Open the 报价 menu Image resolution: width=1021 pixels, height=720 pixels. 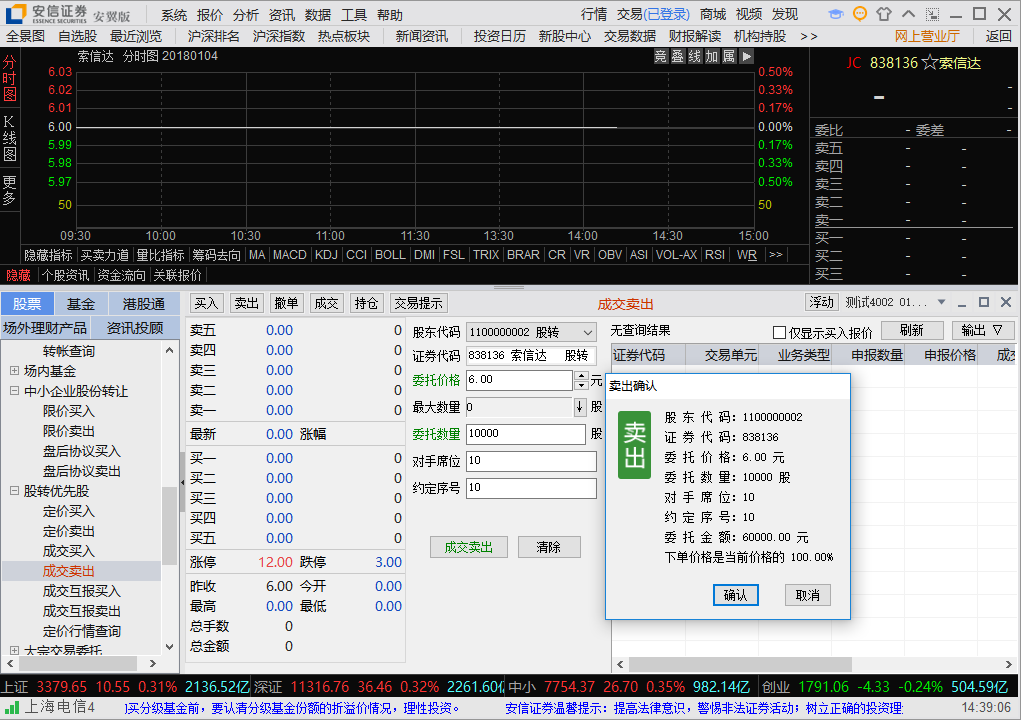coord(210,15)
